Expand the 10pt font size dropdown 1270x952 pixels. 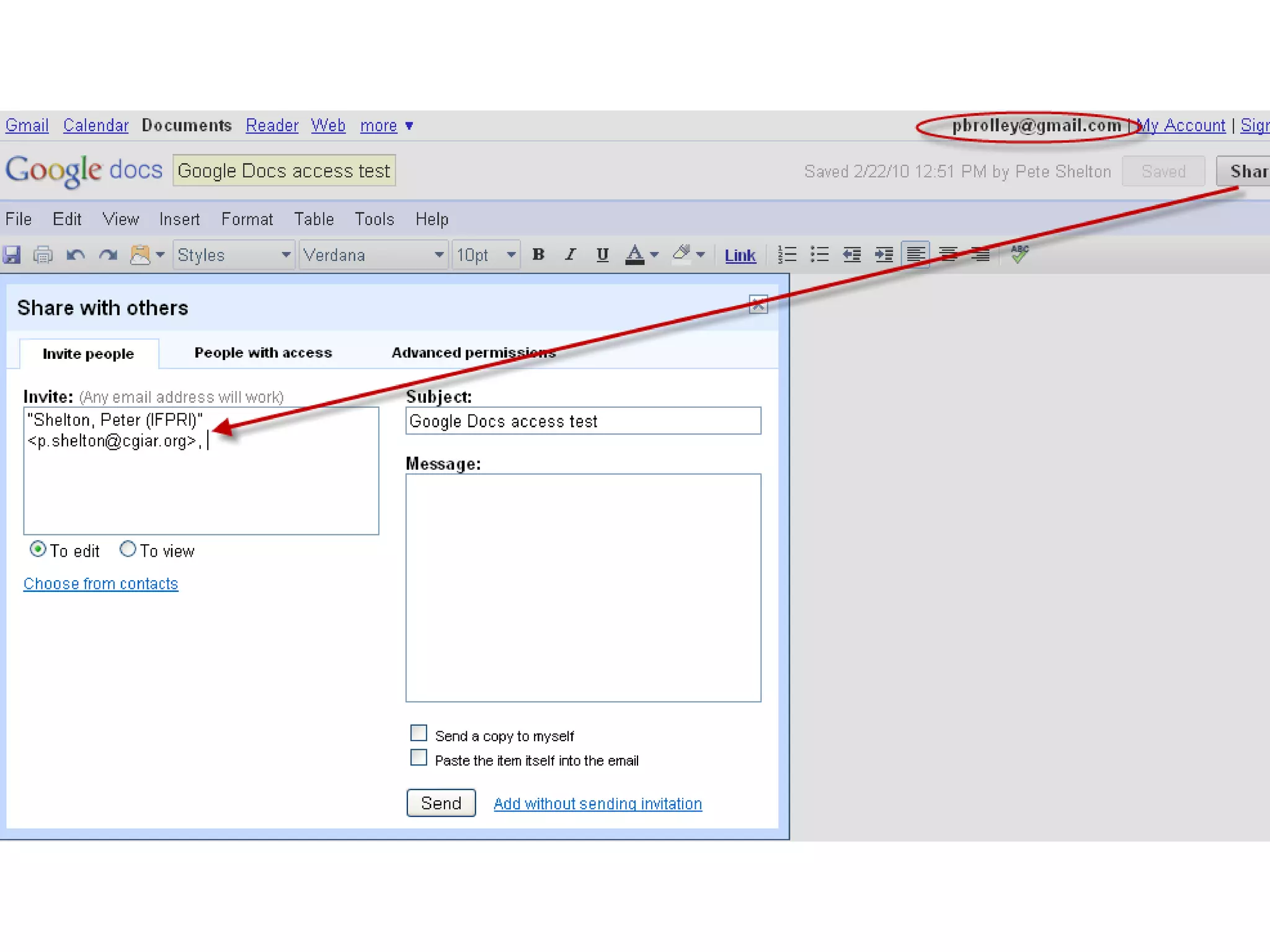[x=486, y=255]
